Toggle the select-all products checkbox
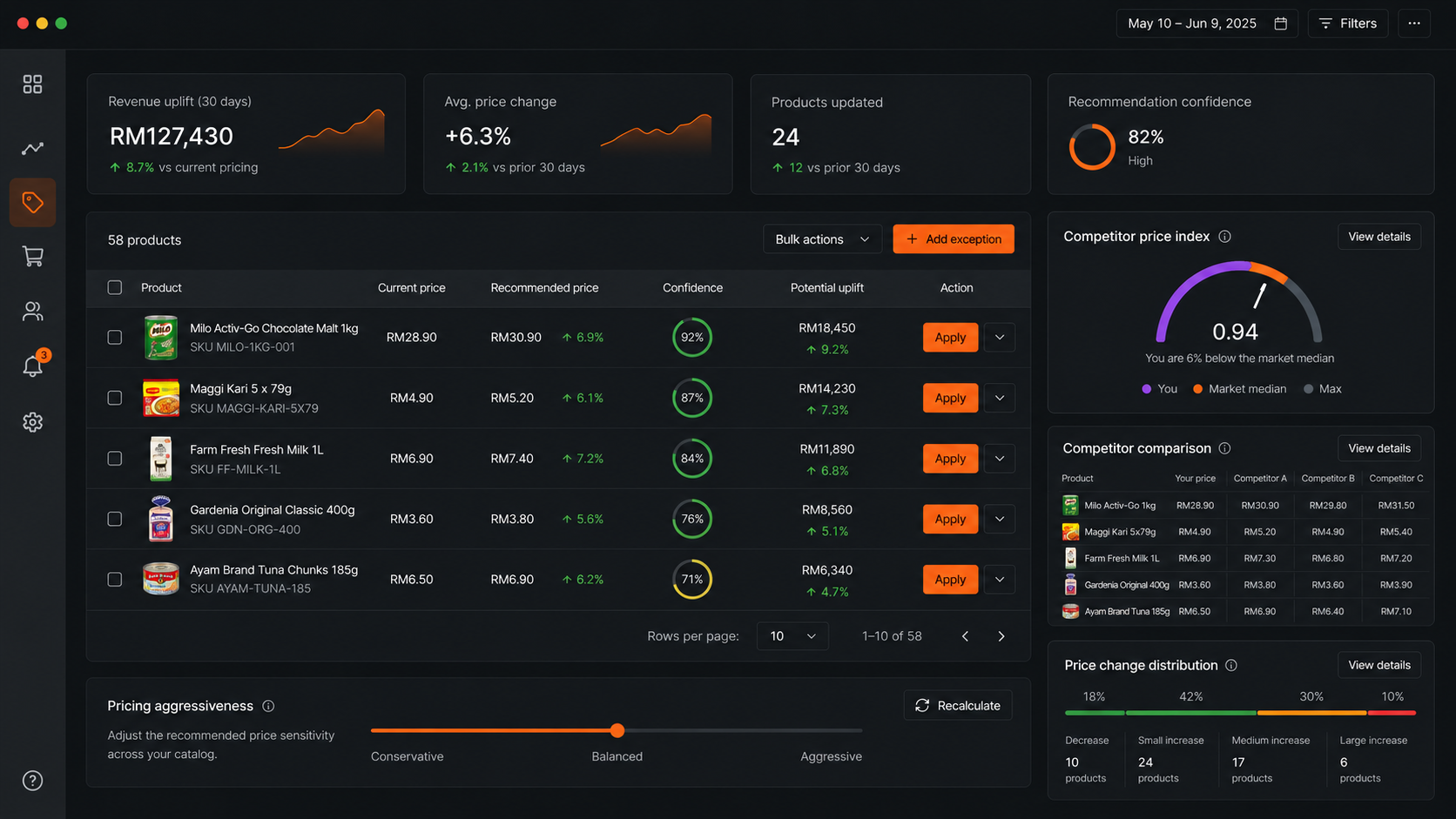1456x819 pixels. (x=115, y=287)
